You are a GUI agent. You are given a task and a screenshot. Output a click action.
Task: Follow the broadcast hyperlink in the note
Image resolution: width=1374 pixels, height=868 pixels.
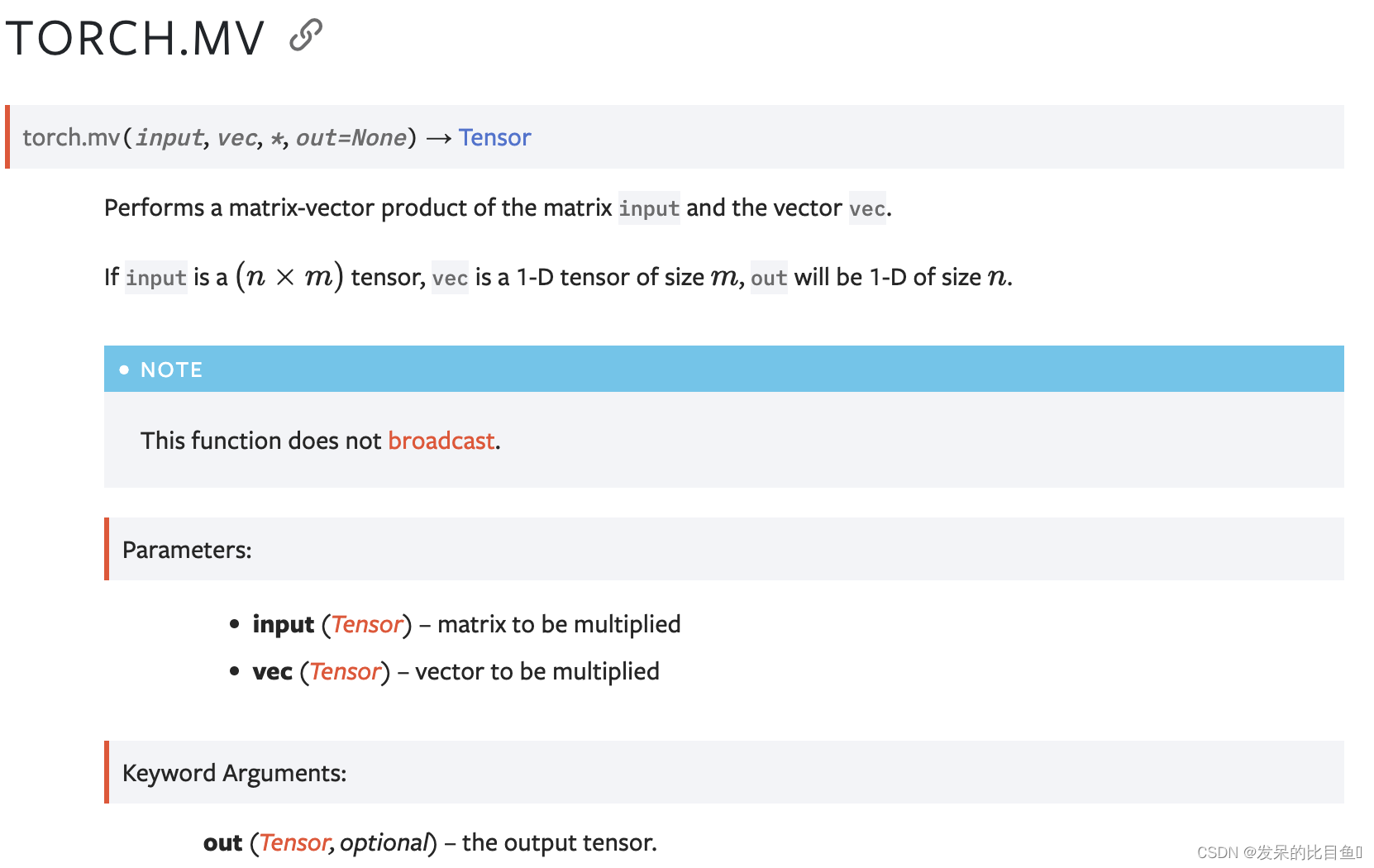pyautogui.click(x=440, y=441)
